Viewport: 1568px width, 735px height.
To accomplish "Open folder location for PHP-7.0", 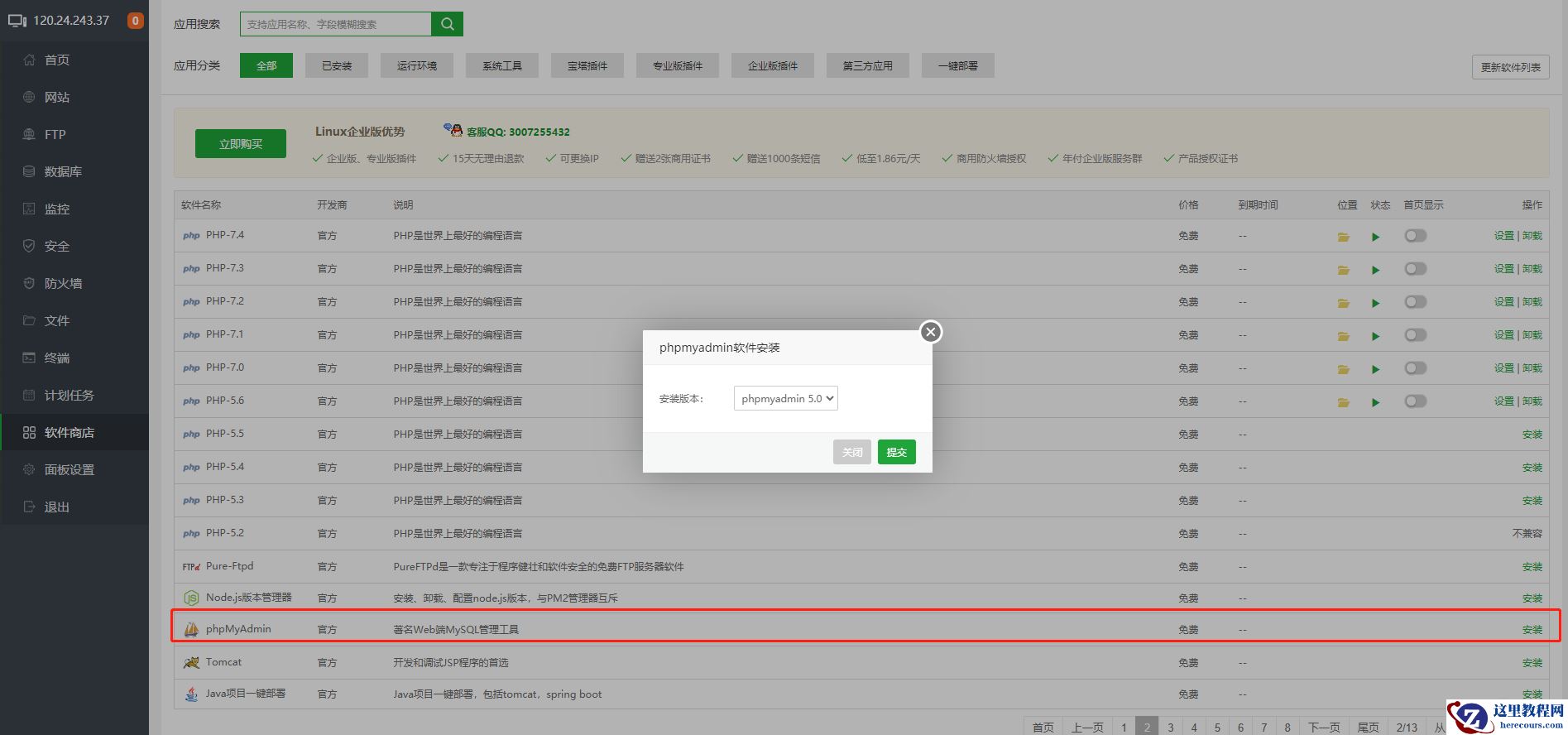I will pyautogui.click(x=1344, y=369).
